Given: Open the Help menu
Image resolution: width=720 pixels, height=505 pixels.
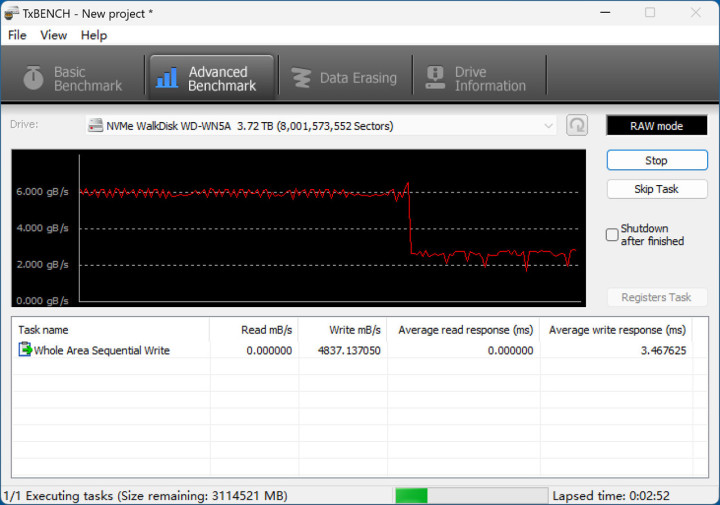Looking at the screenshot, I should coord(94,35).
